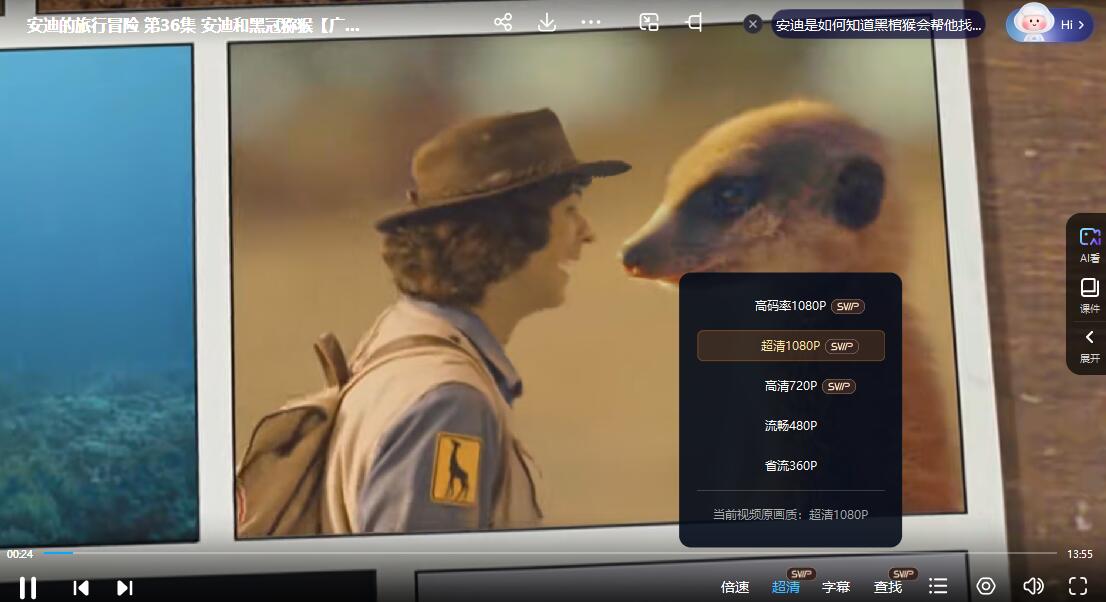This screenshot has height=602, width=1106.
Task: Open the 字幕 subtitle options
Action: pos(836,587)
